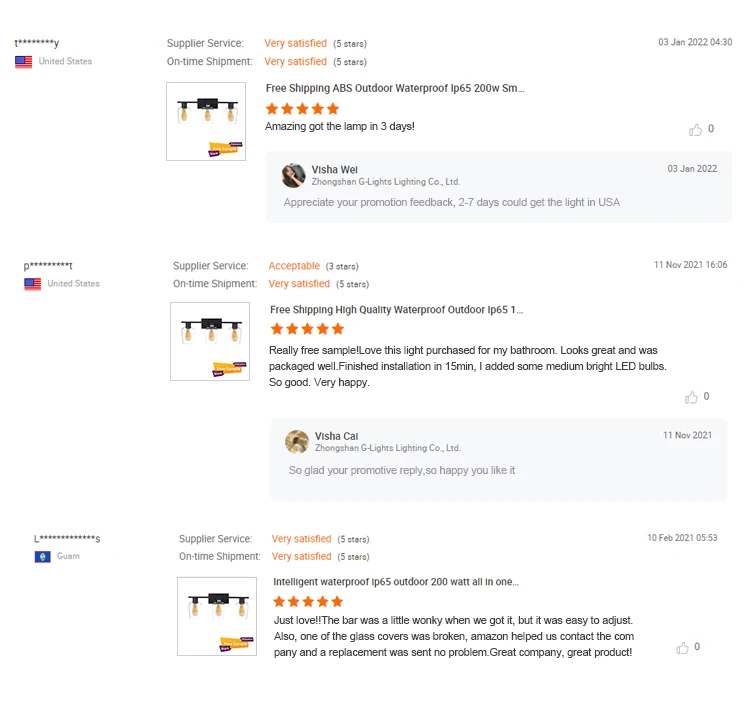Click the star rating of first review
Viewport: 750px width, 728px height.
[x=302, y=109]
